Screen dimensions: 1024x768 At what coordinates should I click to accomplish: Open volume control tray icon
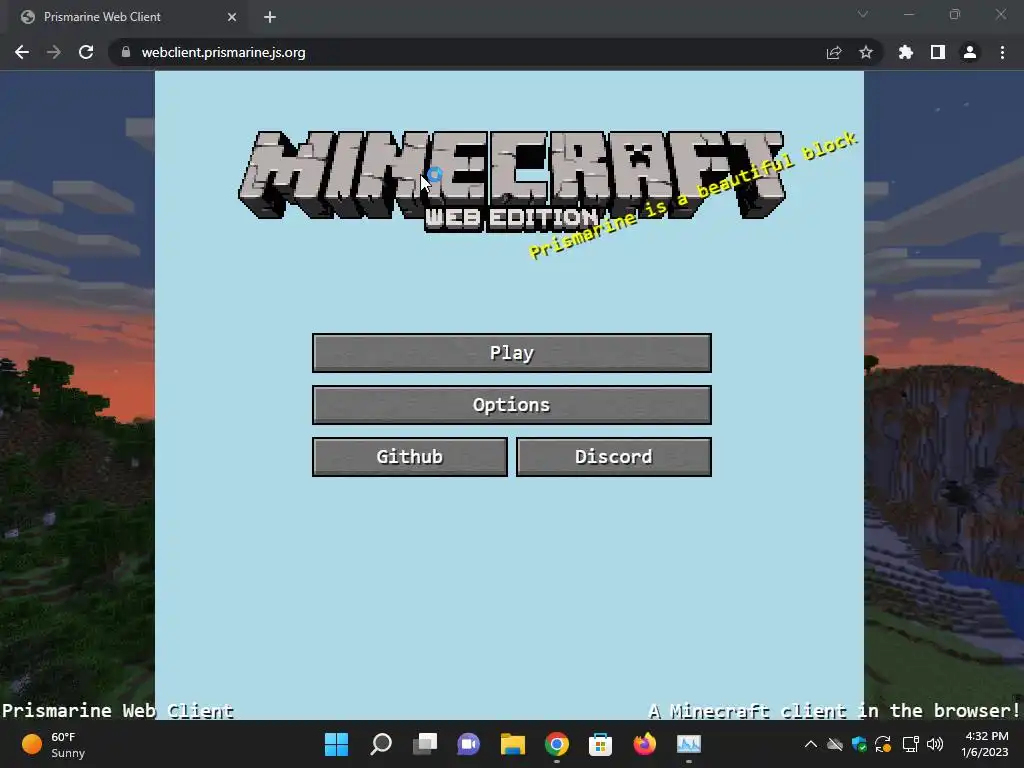[935, 744]
